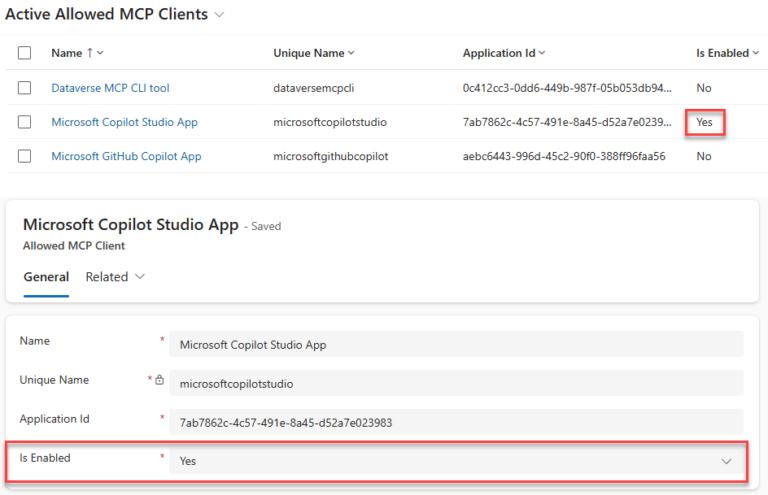Click the Microsoft Copilot Studio App form title
The image size is (768, 495).
pos(131,225)
